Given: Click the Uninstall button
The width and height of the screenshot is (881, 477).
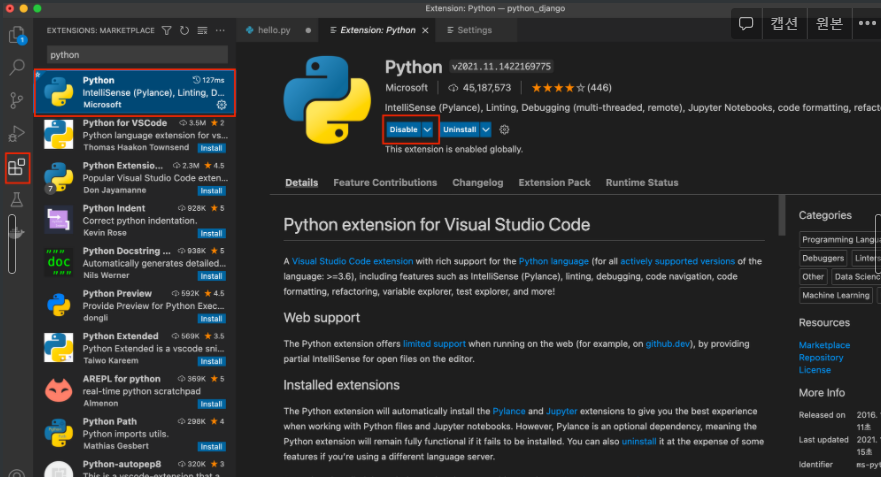Looking at the screenshot, I should coord(459,130).
